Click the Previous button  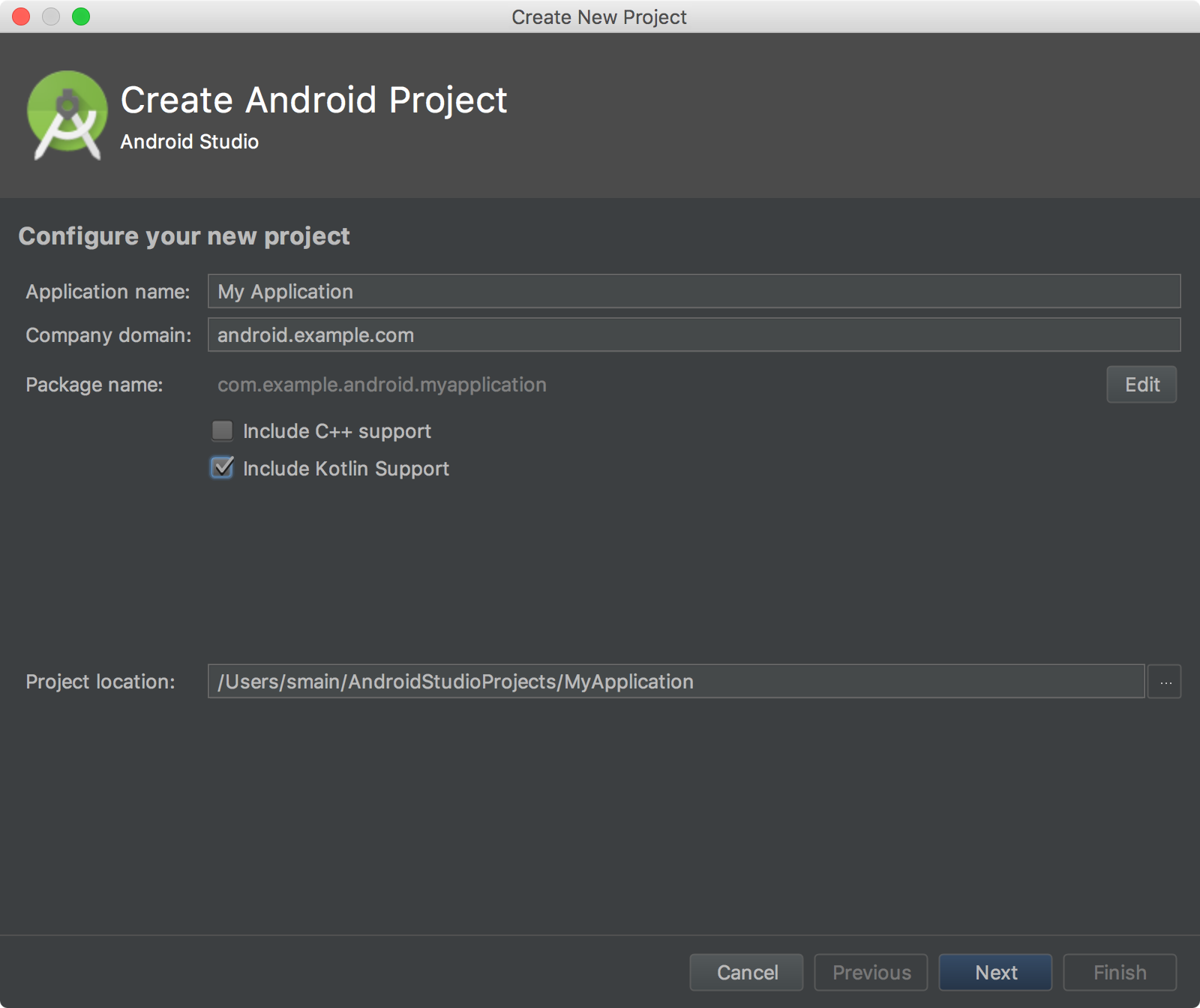pyautogui.click(x=871, y=972)
